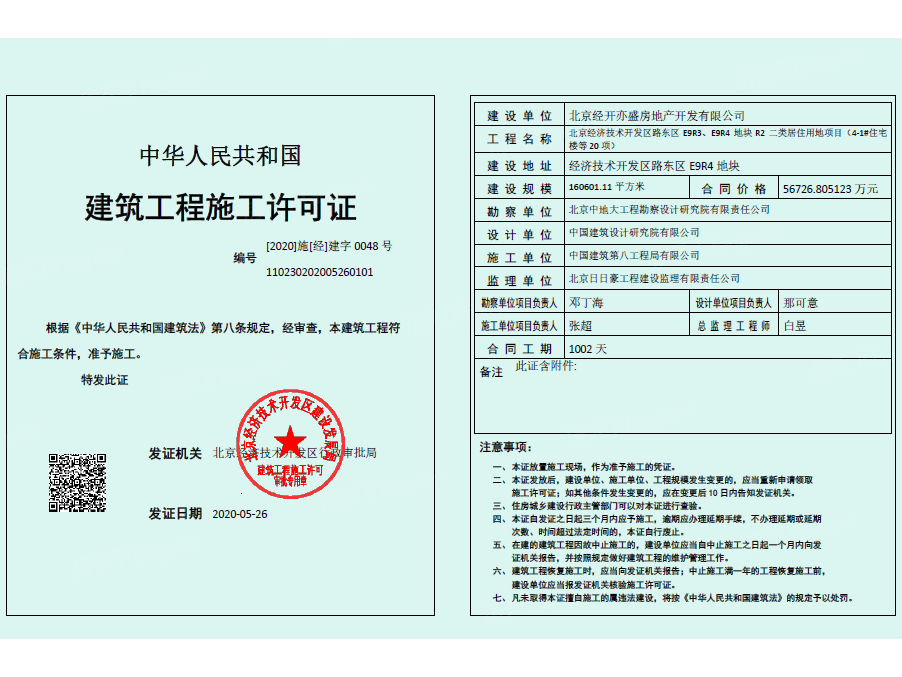Image resolution: width=902 pixels, height=677 pixels.
Task: Click the name 白昱
Action: (794, 326)
